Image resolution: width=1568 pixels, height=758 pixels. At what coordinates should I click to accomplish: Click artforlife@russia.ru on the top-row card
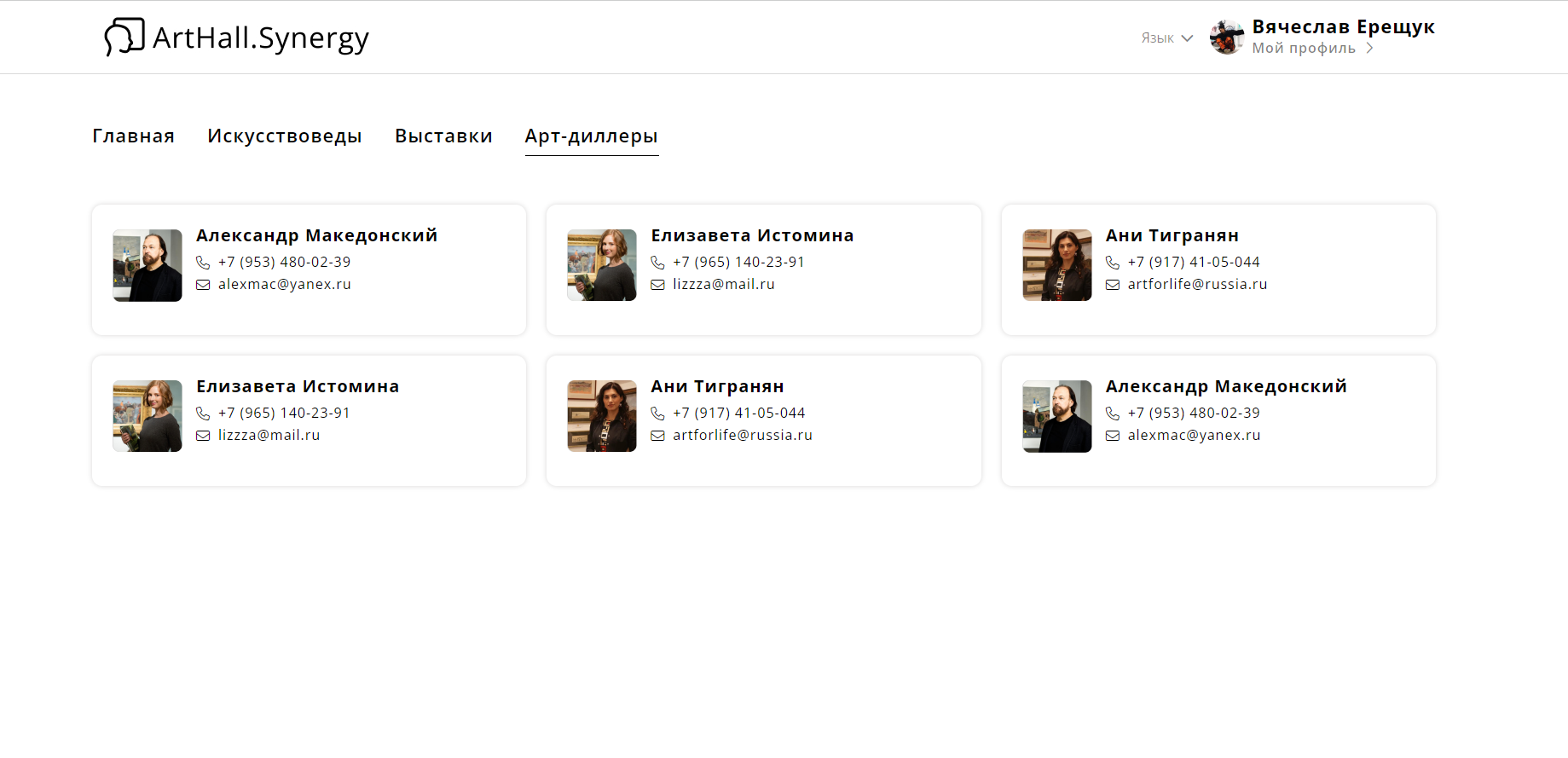pos(1197,284)
